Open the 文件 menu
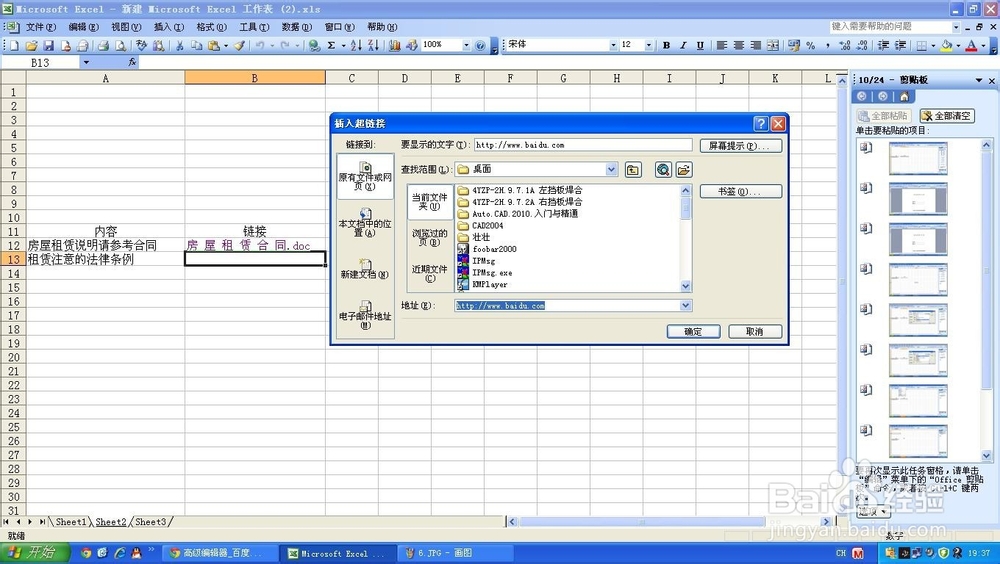Image resolution: width=1000 pixels, height=564 pixels. pos(41,27)
